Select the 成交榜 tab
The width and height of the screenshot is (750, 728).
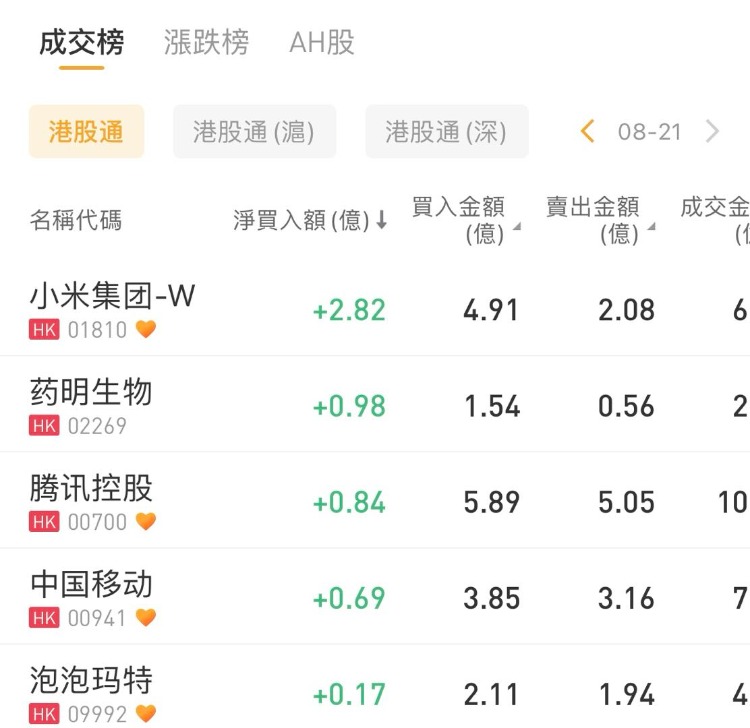point(82,43)
